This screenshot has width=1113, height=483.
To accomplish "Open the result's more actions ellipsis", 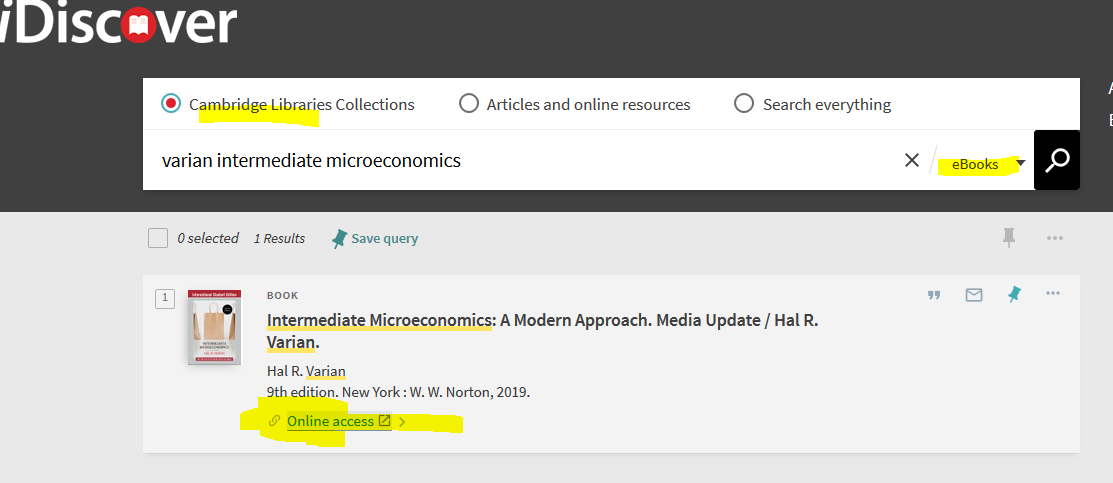I will (x=1053, y=293).
